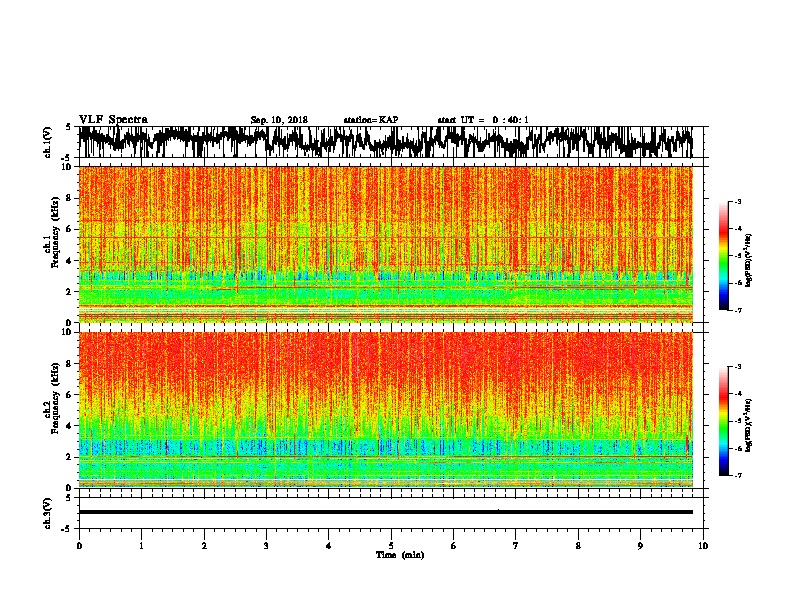Click the time axis tick label '9'
This screenshot has height=612, width=792.
pyautogui.click(x=640, y=546)
